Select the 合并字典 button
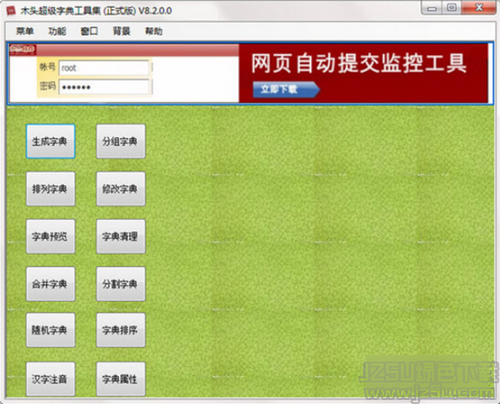Viewport: 500px width, 404px height. coord(51,284)
